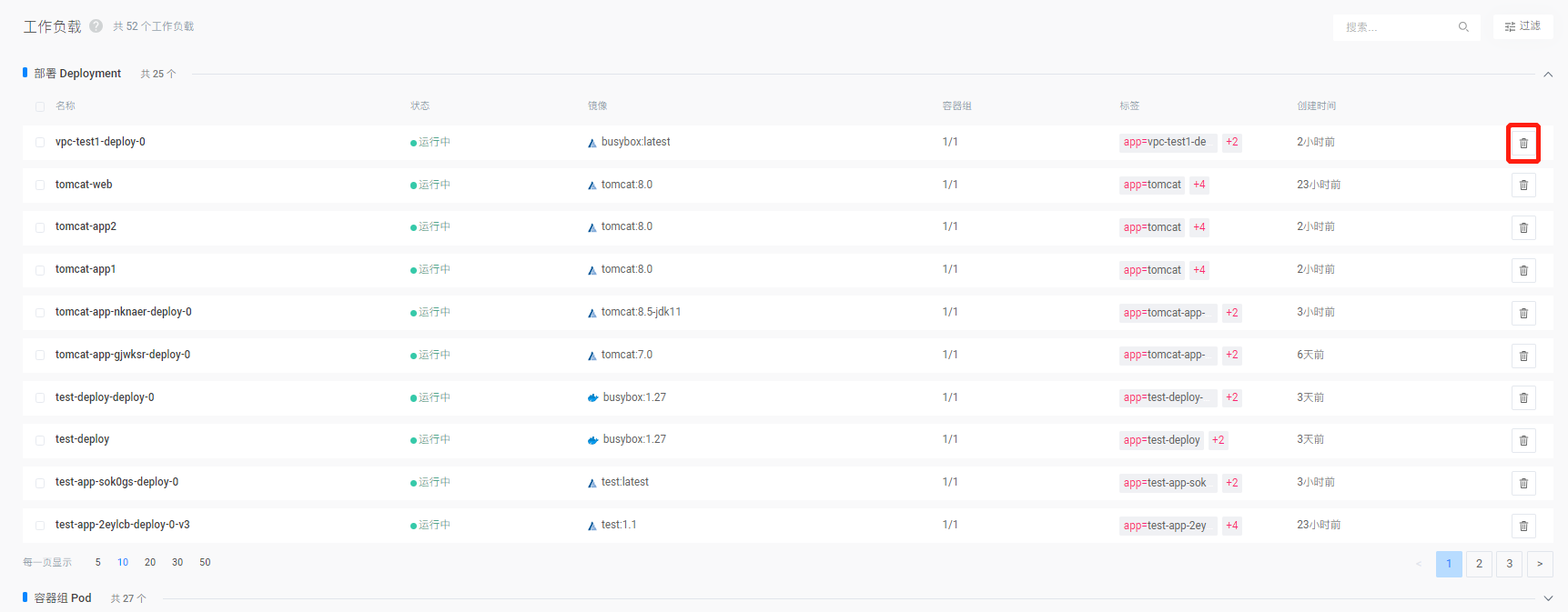Jump to page 3 of the list
This screenshot has height=612, width=1568.
point(1509,564)
